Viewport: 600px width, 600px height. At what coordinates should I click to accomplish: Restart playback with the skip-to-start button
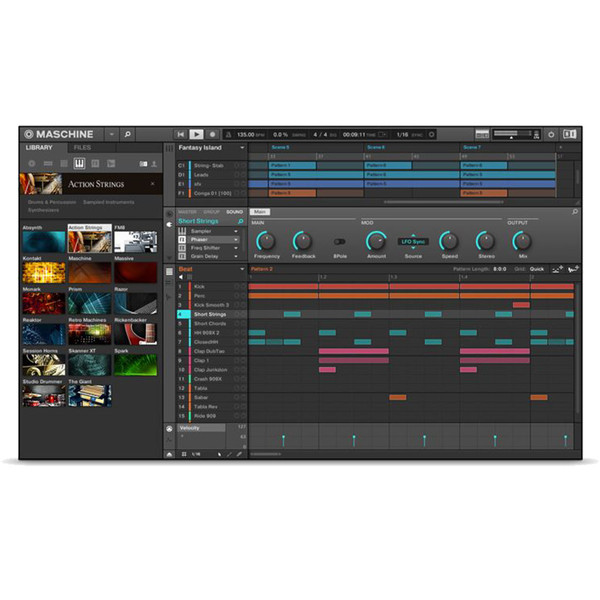tap(181, 134)
